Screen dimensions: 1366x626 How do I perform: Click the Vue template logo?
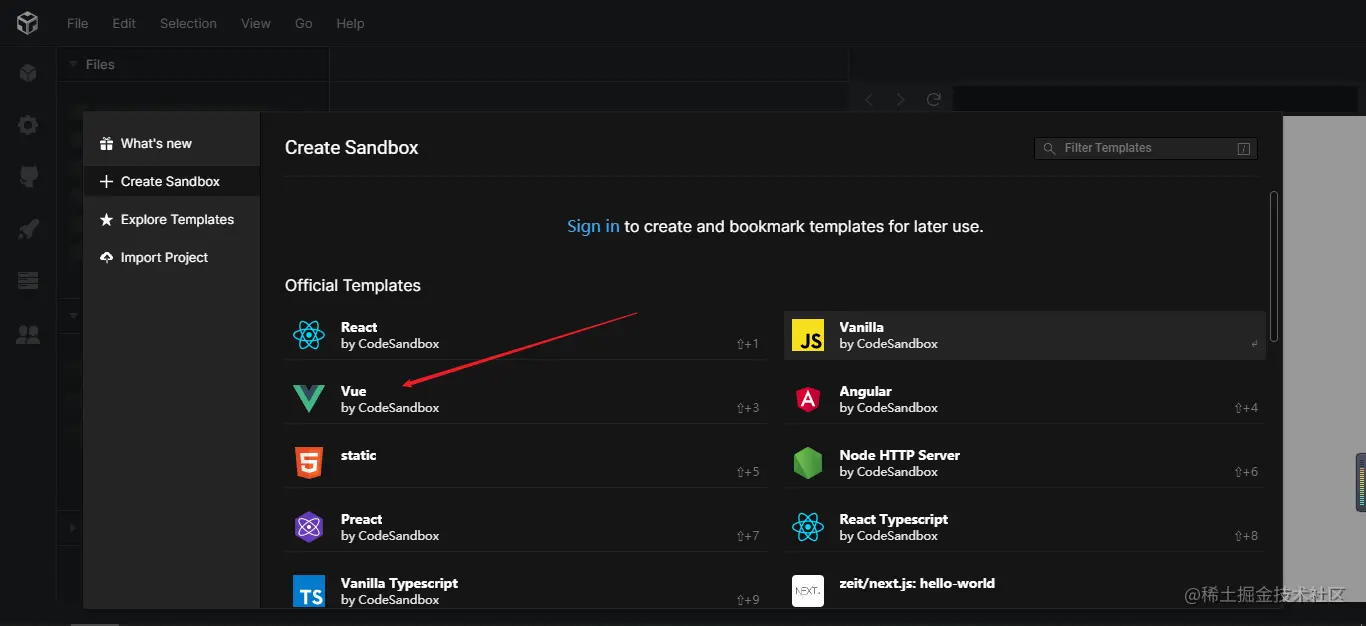(x=309, y=399)
